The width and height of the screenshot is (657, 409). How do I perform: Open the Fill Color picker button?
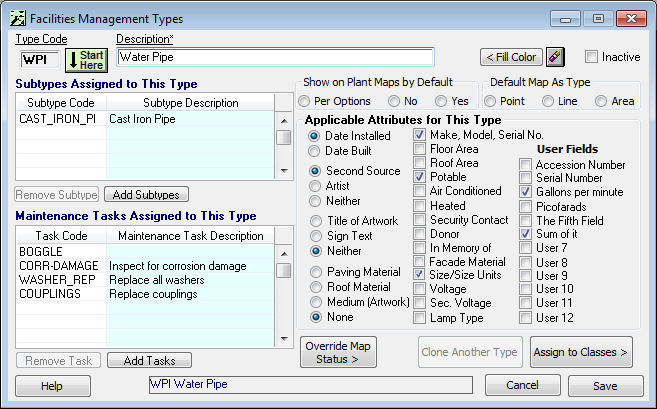click(511, 57)
